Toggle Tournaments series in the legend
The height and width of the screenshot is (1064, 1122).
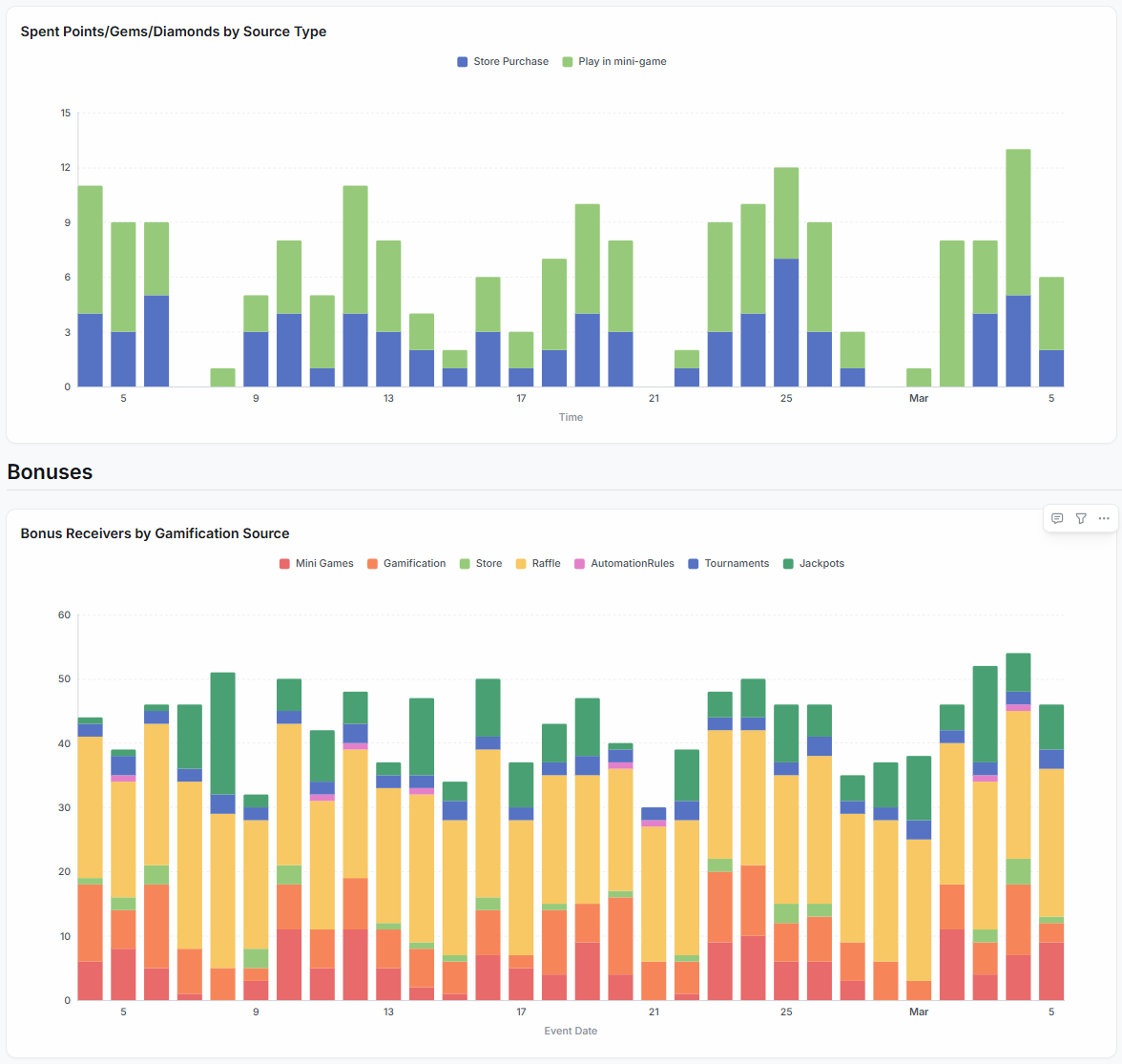(x=728, y=563)
